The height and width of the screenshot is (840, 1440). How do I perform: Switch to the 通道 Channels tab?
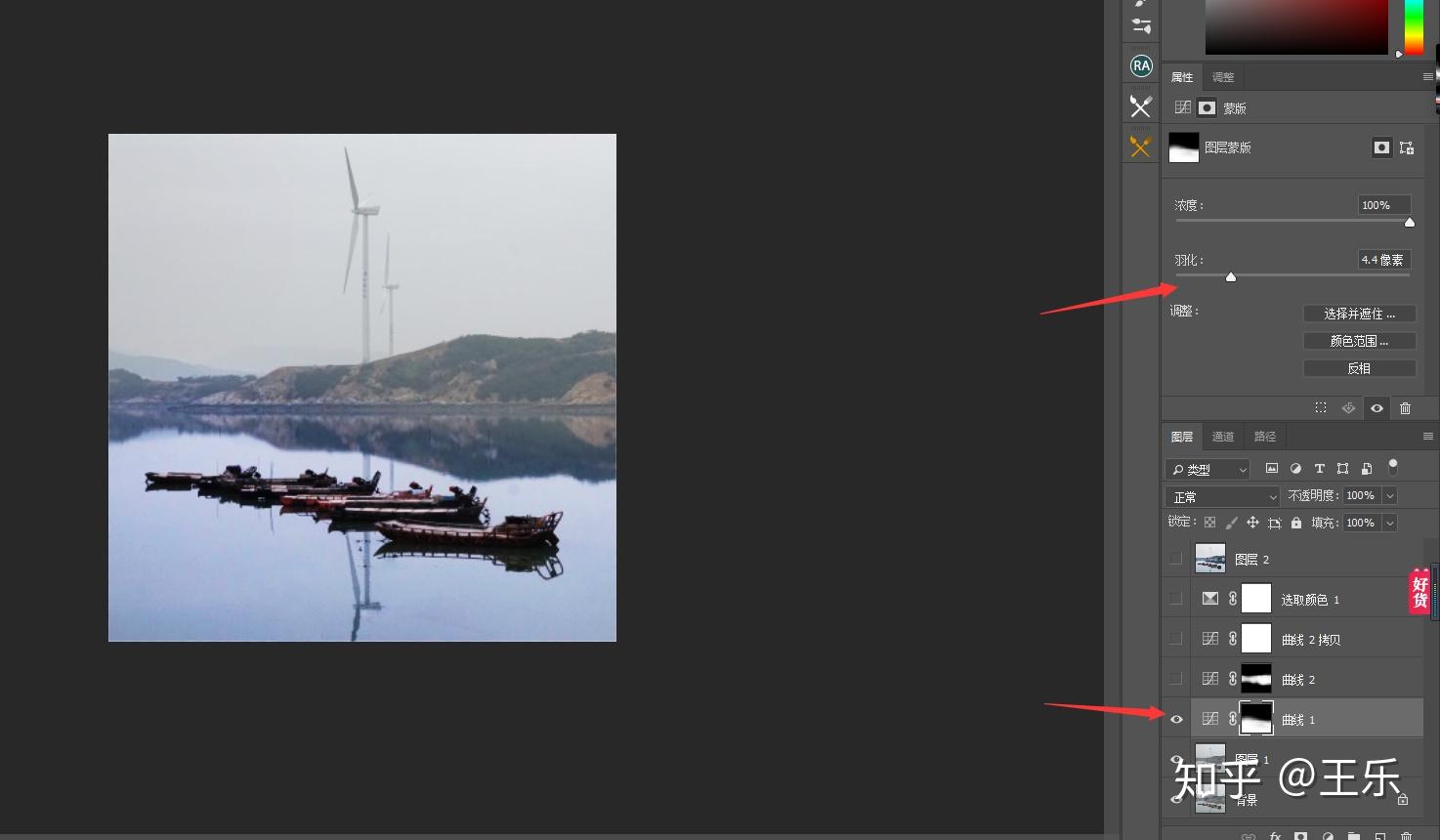tap(1222, 436)
